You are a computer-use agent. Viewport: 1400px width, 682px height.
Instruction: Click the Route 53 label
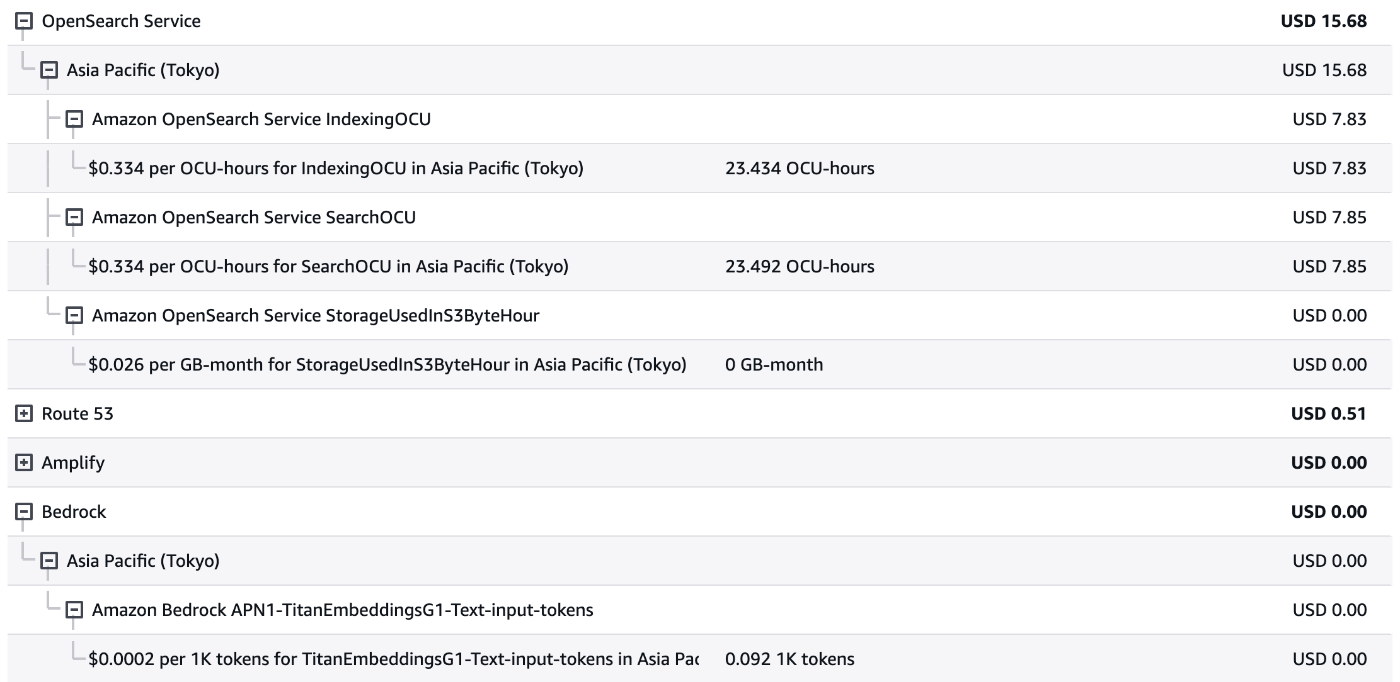77,413
